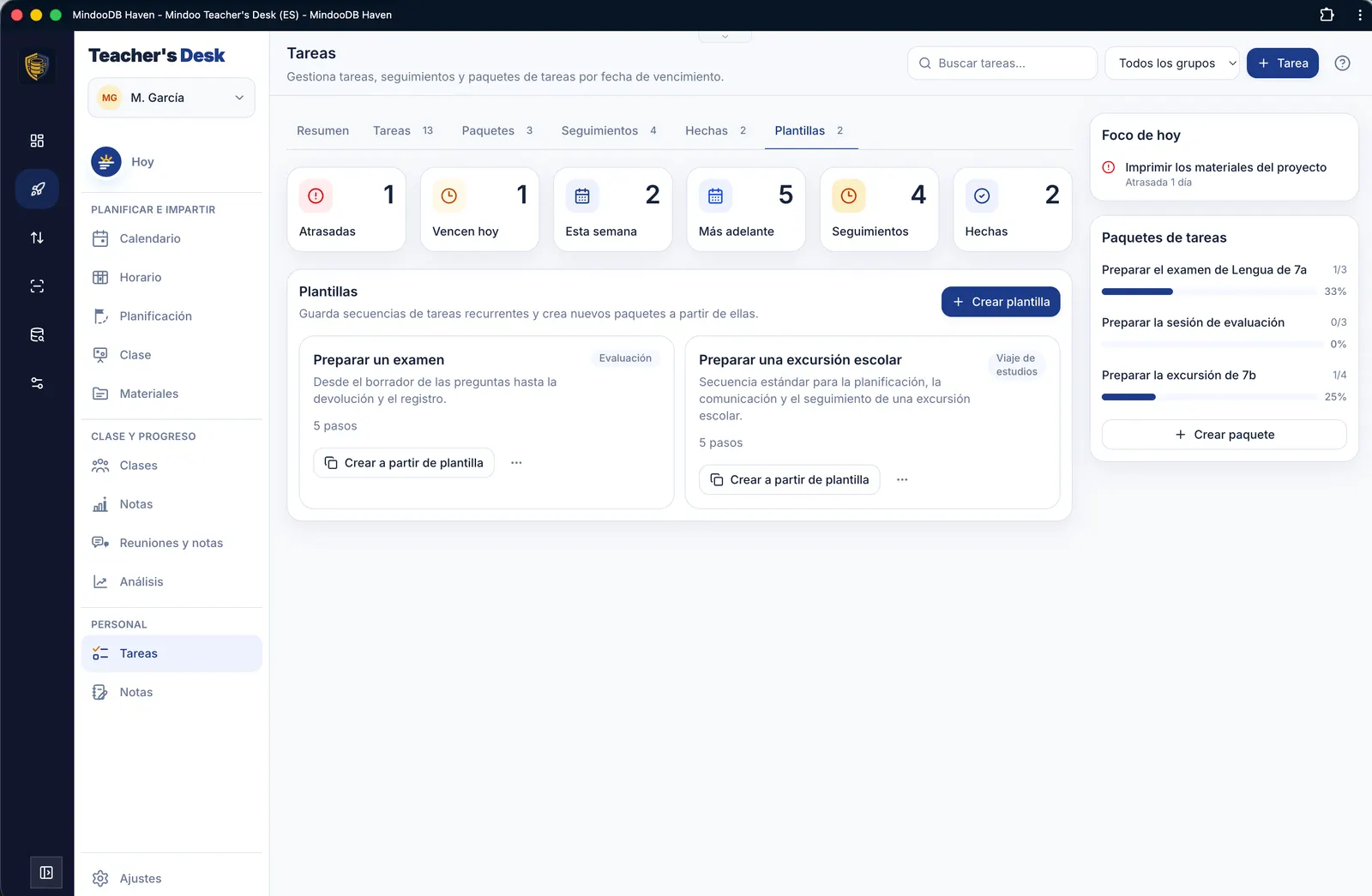
Task: Open the Más adelante summary card
Action: pyautogui.click(x=746, y=209)
